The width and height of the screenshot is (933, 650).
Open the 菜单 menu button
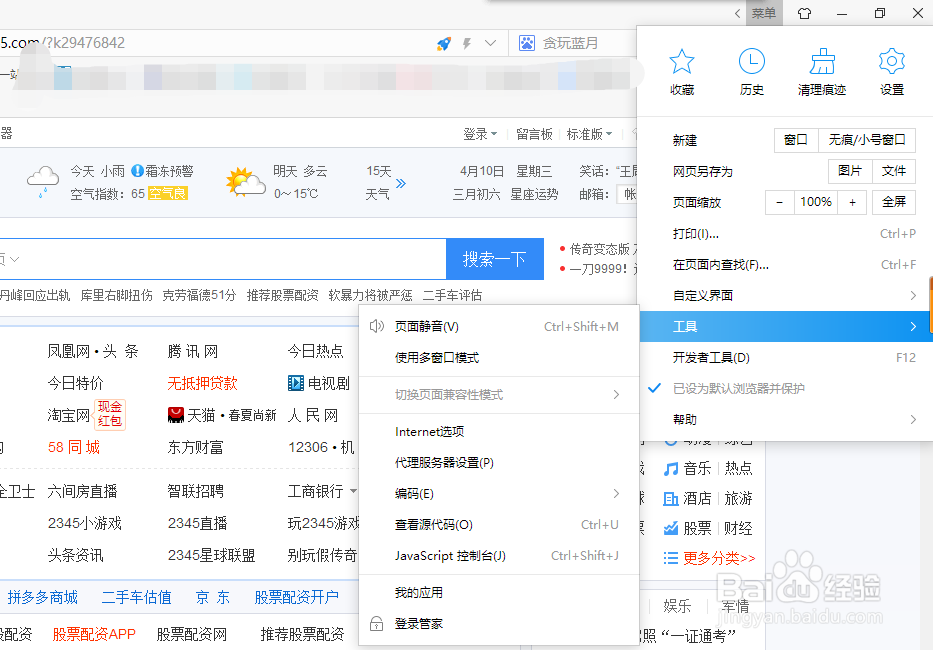tap(763, 13)
